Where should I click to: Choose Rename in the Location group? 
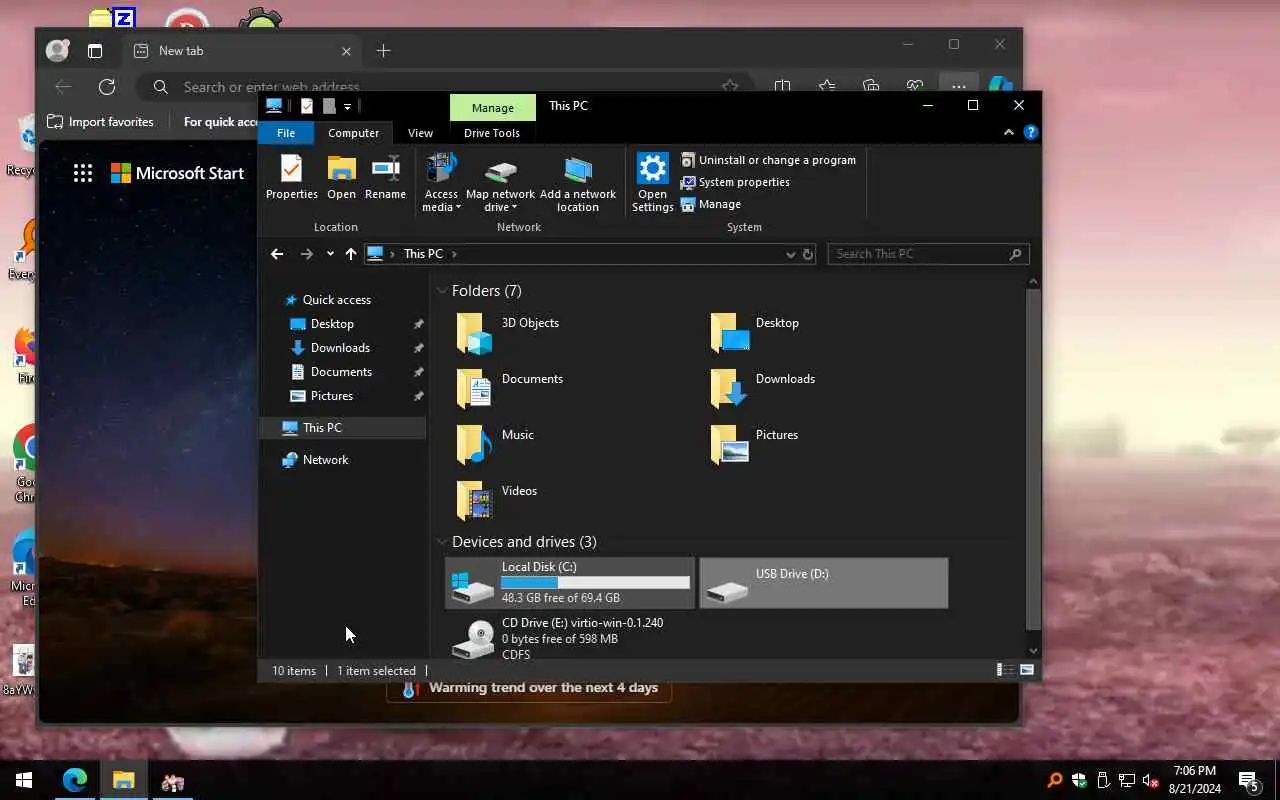pos(385,178)
